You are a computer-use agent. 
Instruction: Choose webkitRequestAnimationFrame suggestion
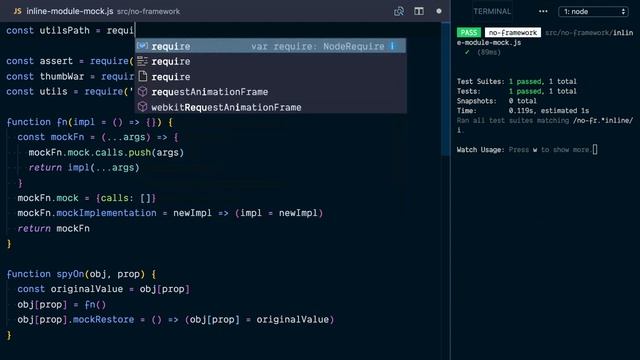coord(271,107)
